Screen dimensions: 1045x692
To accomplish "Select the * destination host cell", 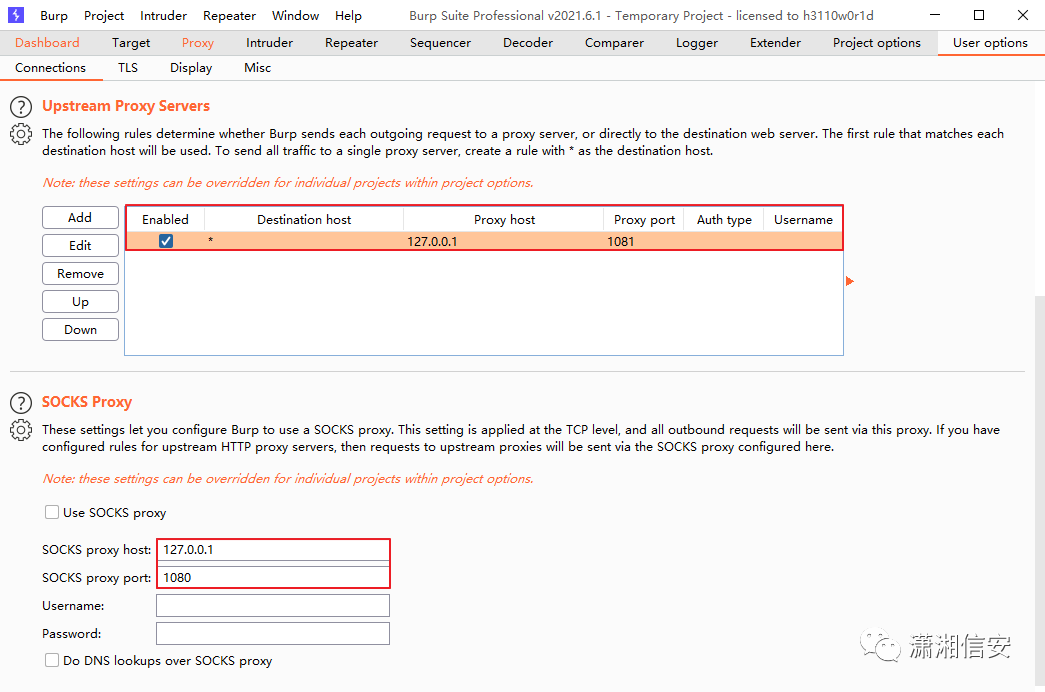I will 304,241.
